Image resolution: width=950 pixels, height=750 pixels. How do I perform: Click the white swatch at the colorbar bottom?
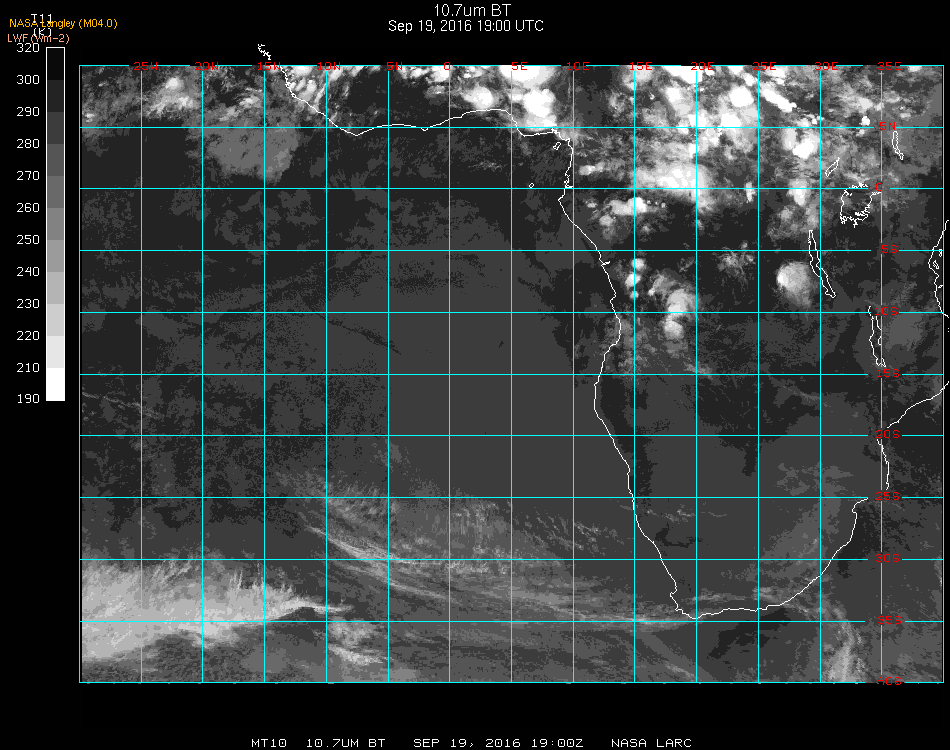click(55, 384)
